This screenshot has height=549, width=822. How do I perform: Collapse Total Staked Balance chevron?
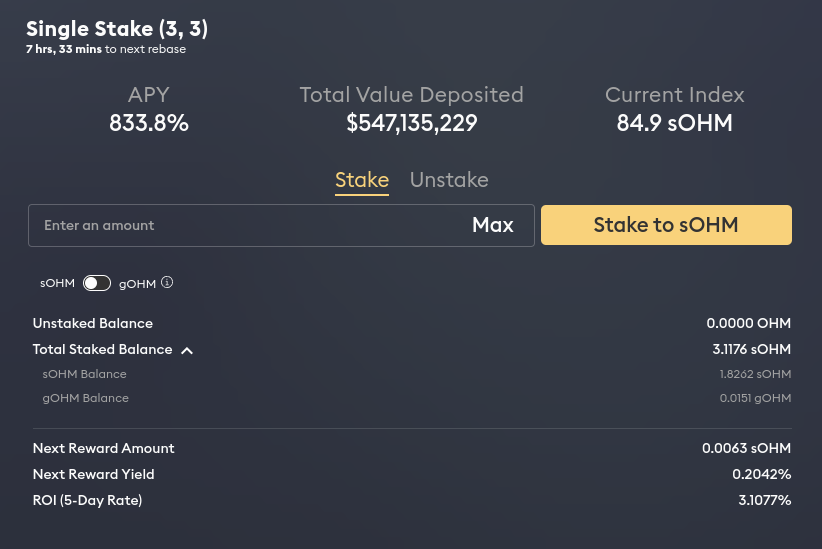point(187,350)
